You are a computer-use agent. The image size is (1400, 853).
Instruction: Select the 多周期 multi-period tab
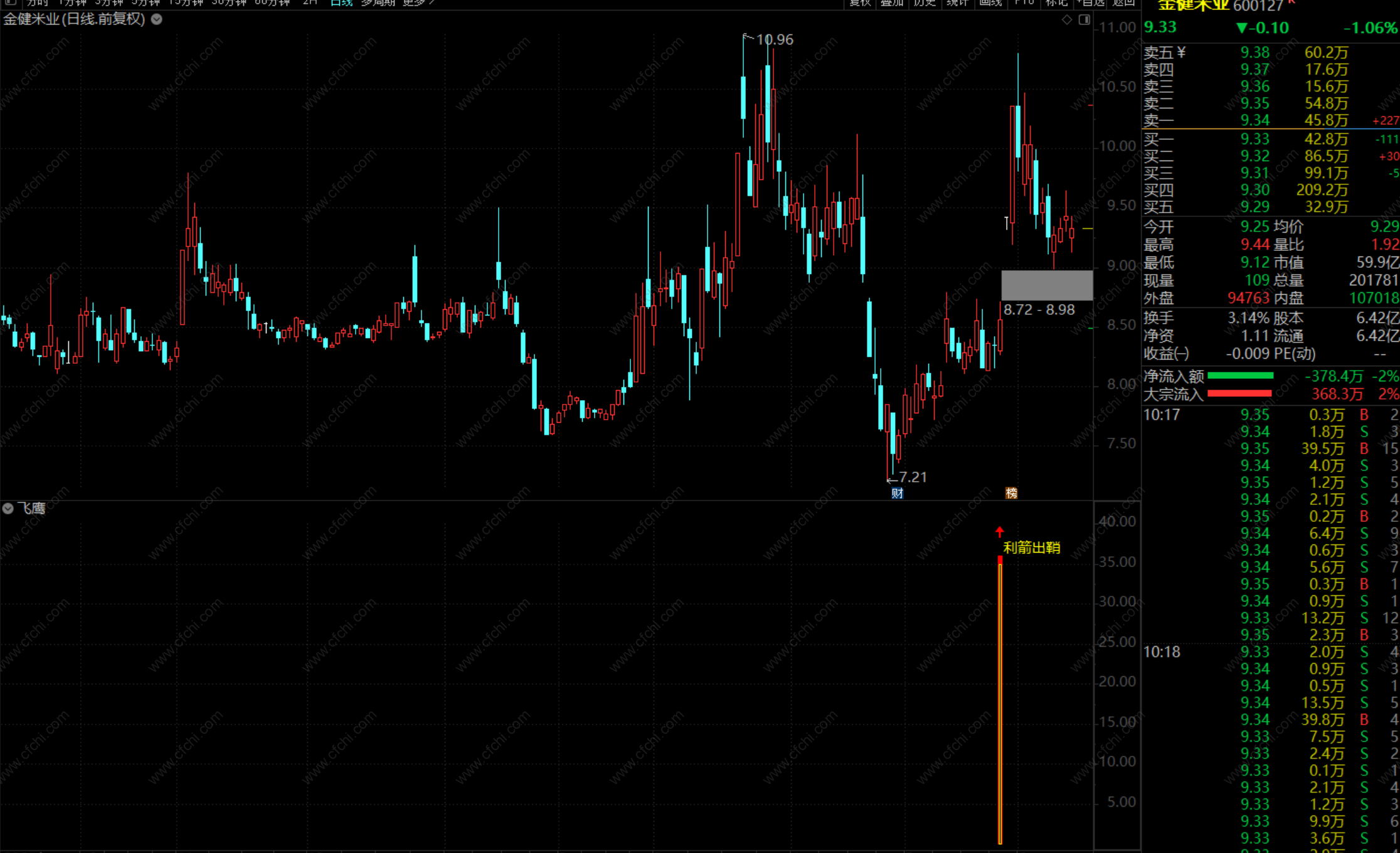[378, 3]
